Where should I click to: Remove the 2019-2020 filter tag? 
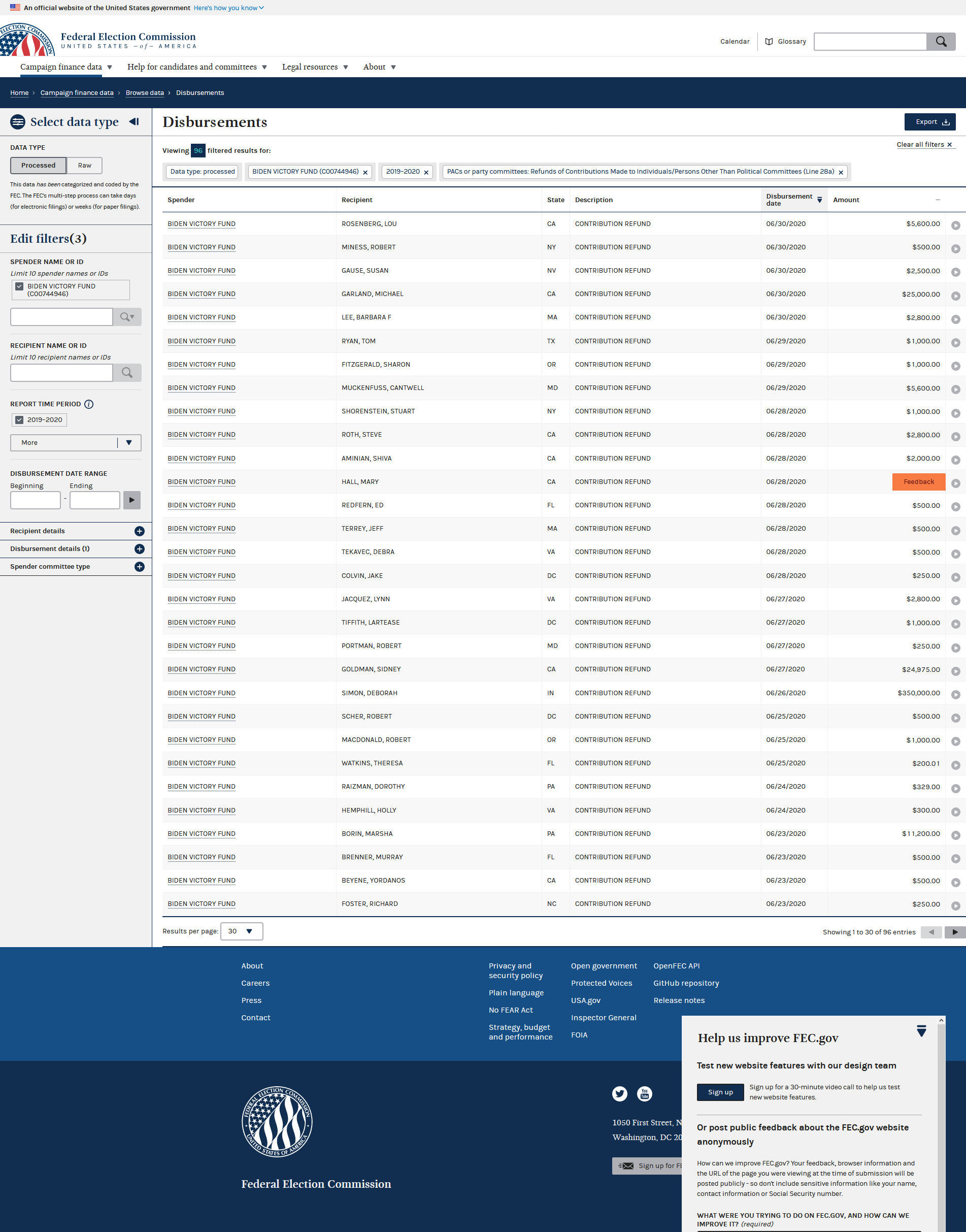(426, 172)
